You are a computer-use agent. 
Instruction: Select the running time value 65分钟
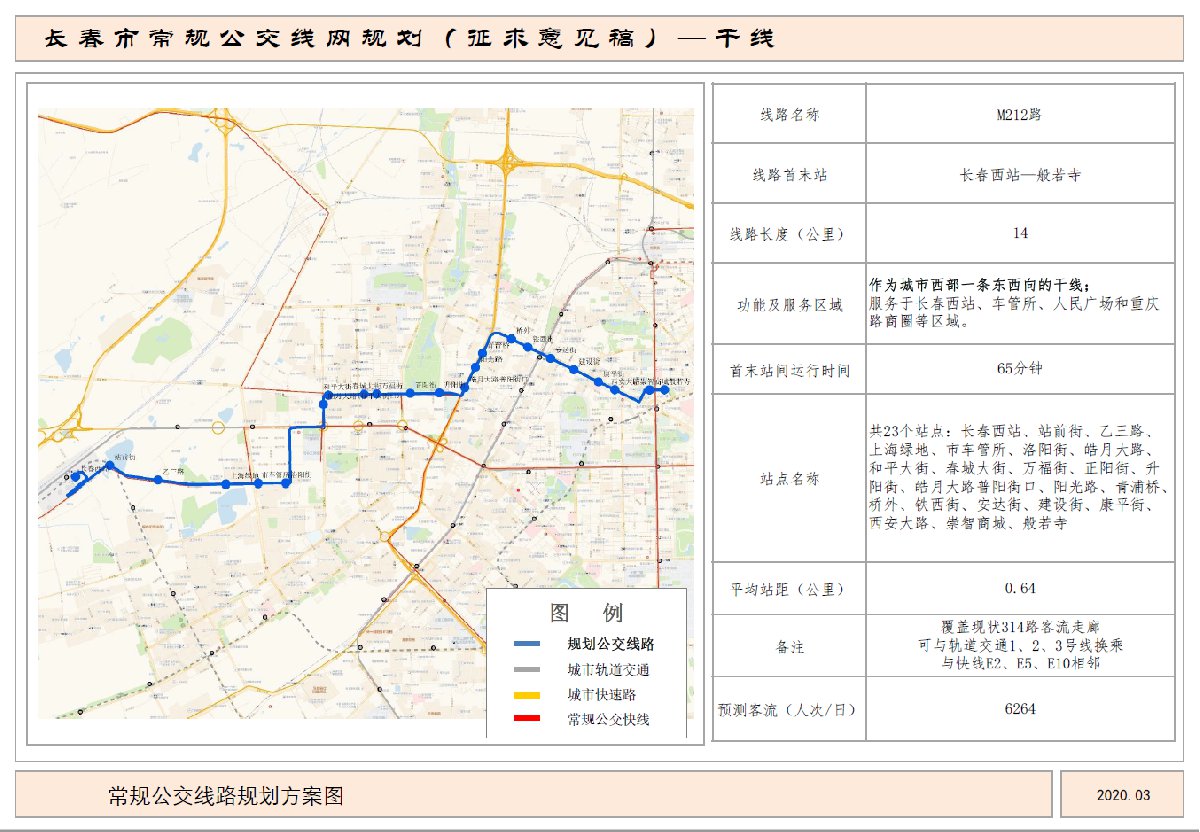(x=1019, y=368)
